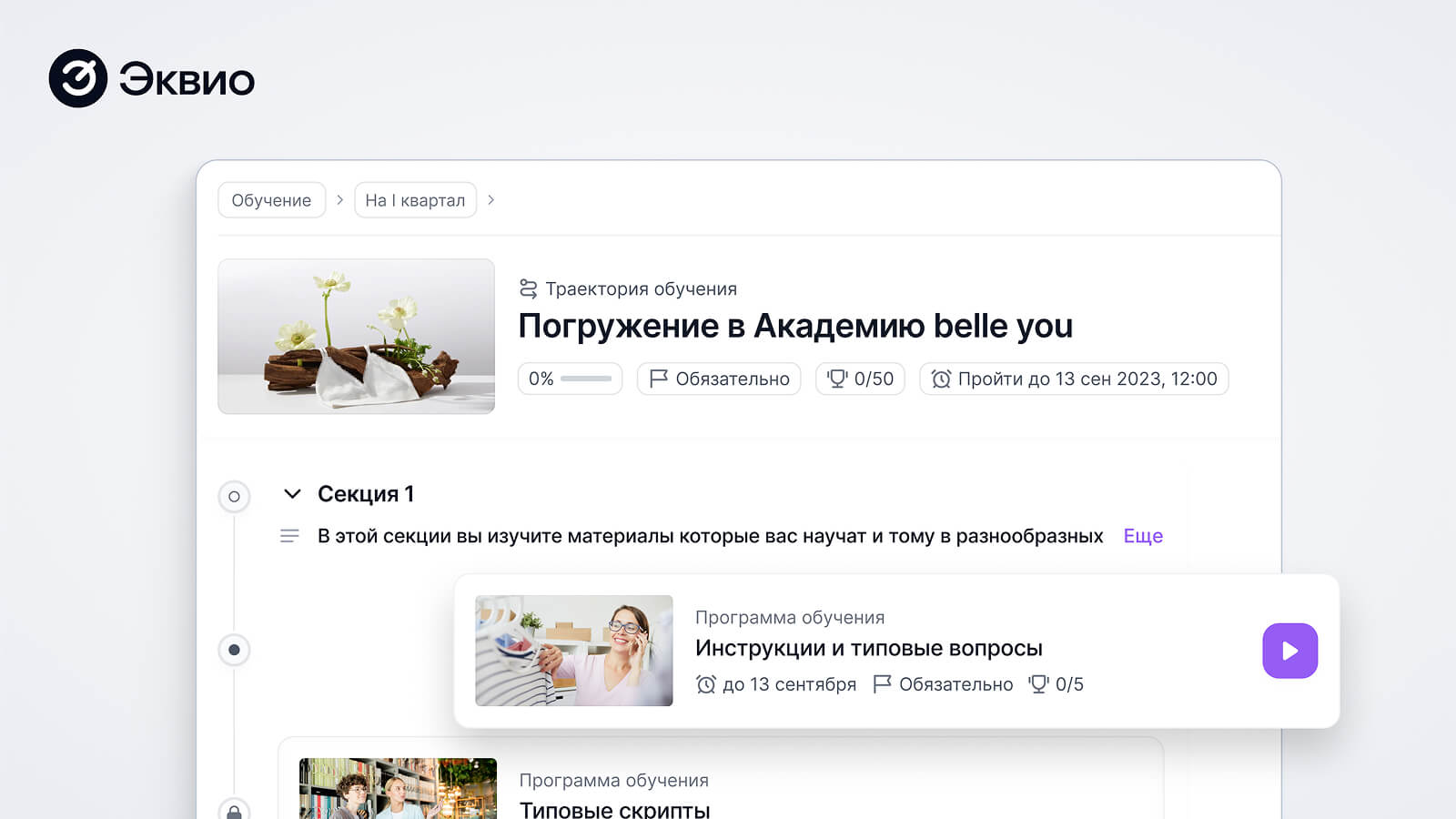Click the Секция 1 heading
The image size is (1456, 819).
[x=366, y=494]
